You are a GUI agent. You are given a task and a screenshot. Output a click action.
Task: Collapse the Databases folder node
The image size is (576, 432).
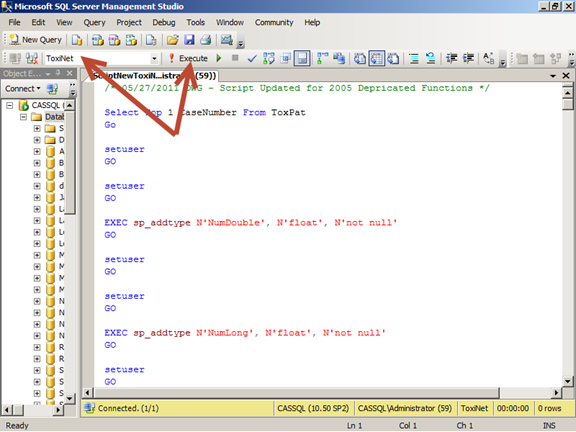click(x=24, y=117)
